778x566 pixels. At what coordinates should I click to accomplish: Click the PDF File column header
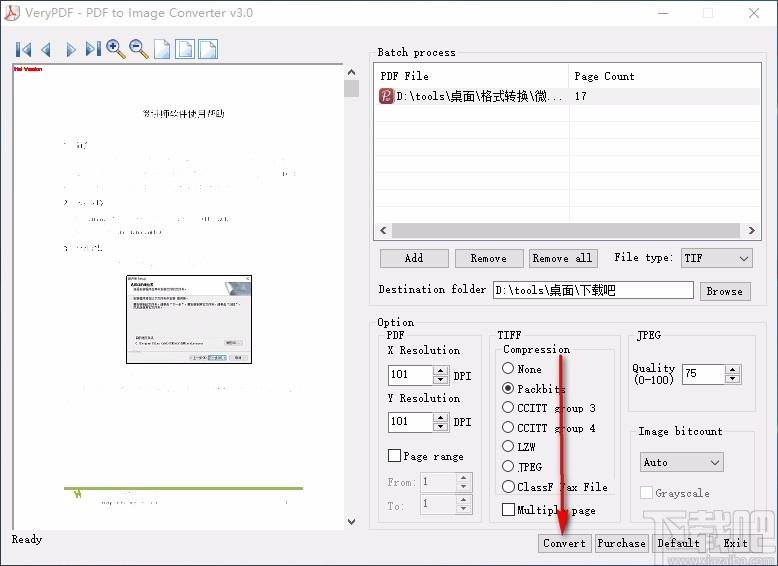pyautogui.click(x=471, y=76)
